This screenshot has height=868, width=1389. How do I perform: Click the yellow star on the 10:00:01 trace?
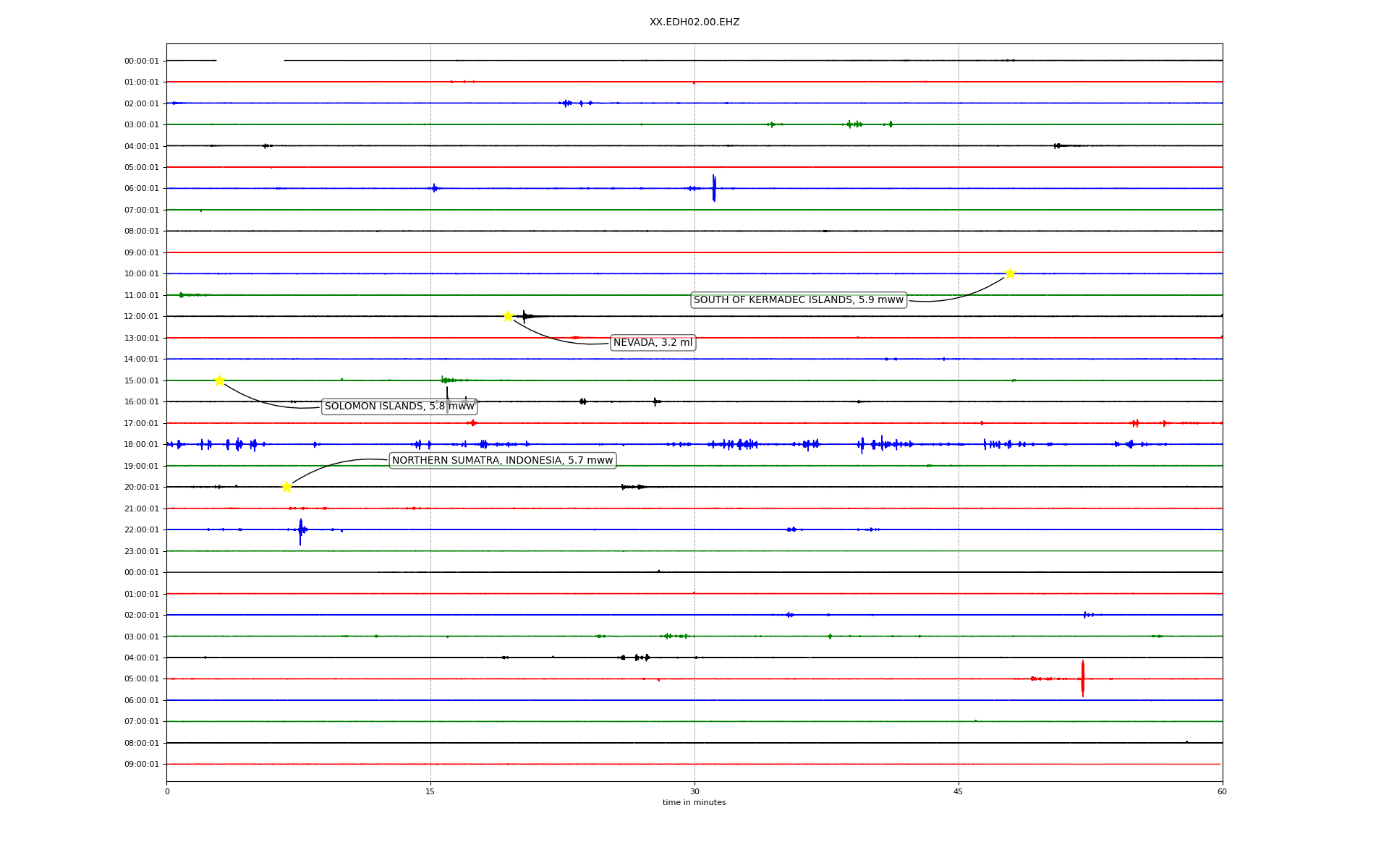point(1010,273)
